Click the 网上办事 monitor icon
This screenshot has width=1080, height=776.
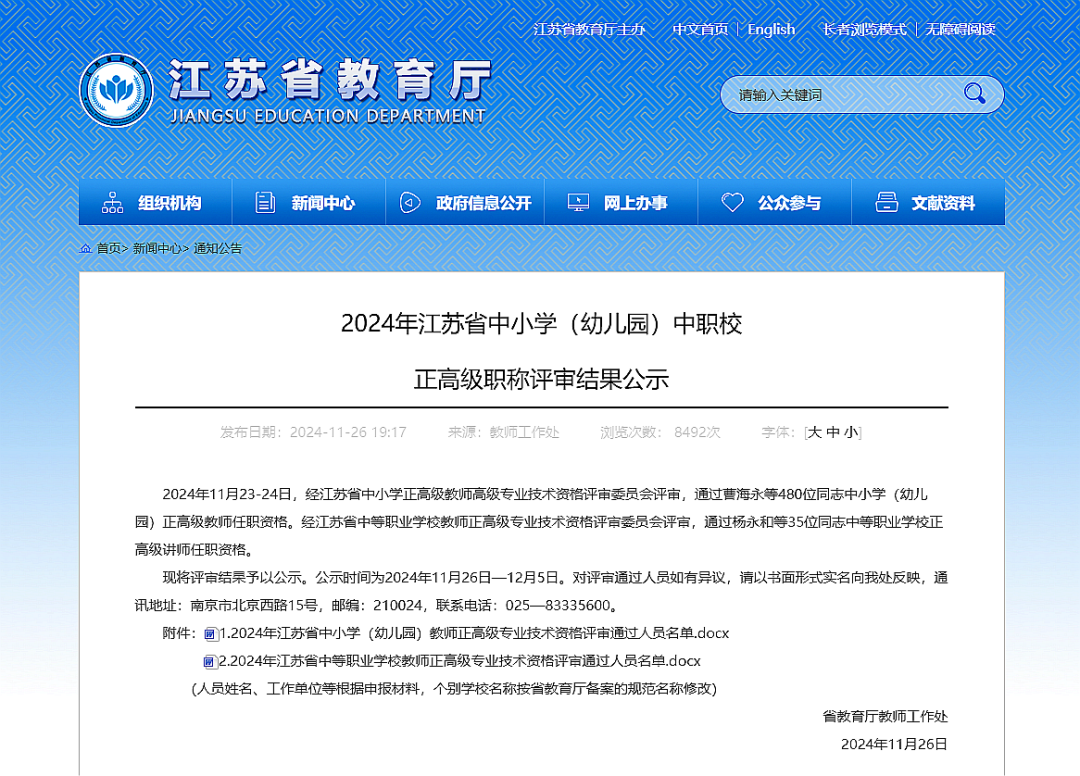pyautogui.click(x=578, y=203)
